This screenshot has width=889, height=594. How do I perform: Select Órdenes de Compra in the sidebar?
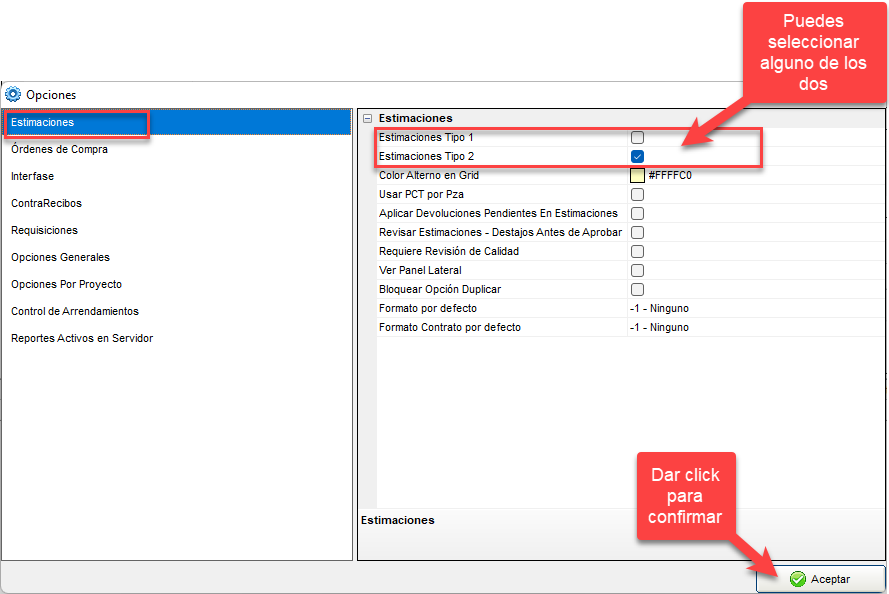60,149
